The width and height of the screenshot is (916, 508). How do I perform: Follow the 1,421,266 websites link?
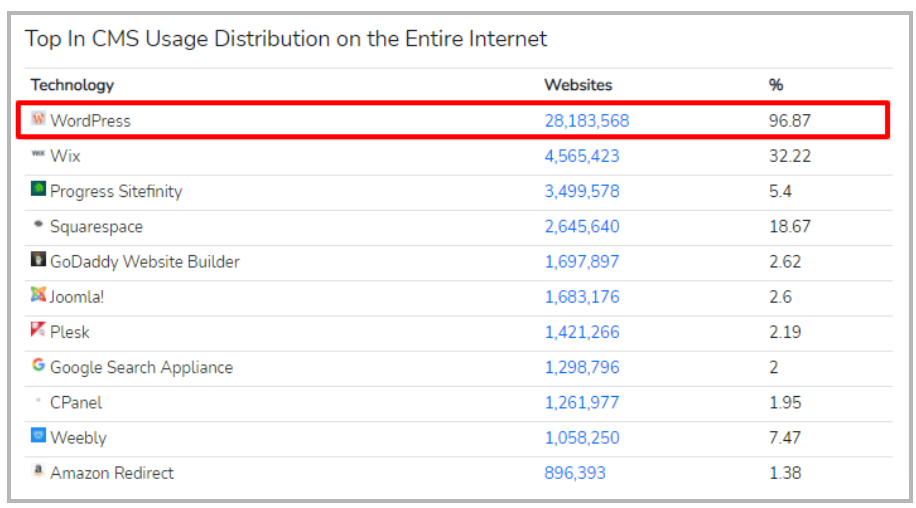tap(582, 332)
